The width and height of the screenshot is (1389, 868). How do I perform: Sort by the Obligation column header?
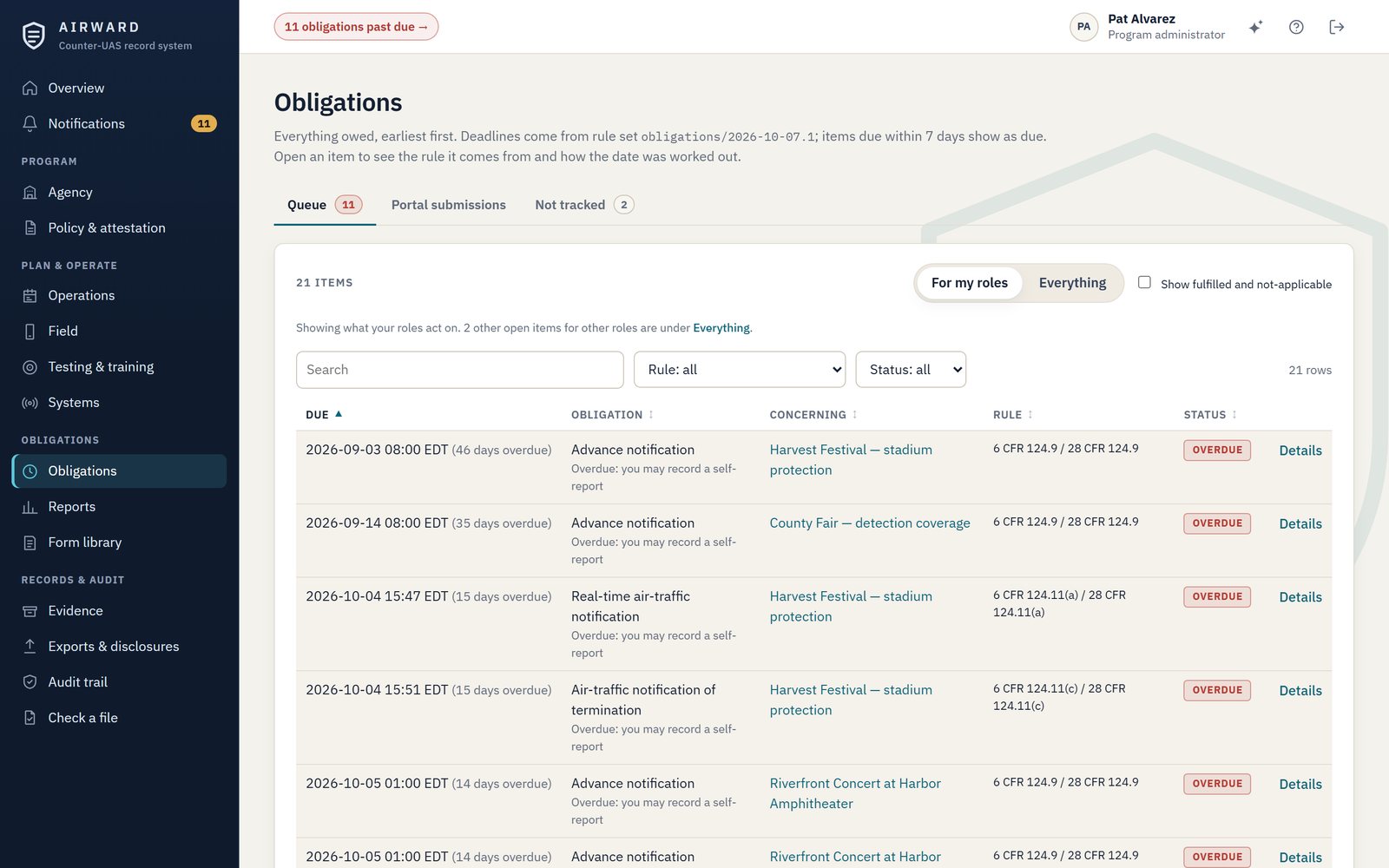[612, 415]
